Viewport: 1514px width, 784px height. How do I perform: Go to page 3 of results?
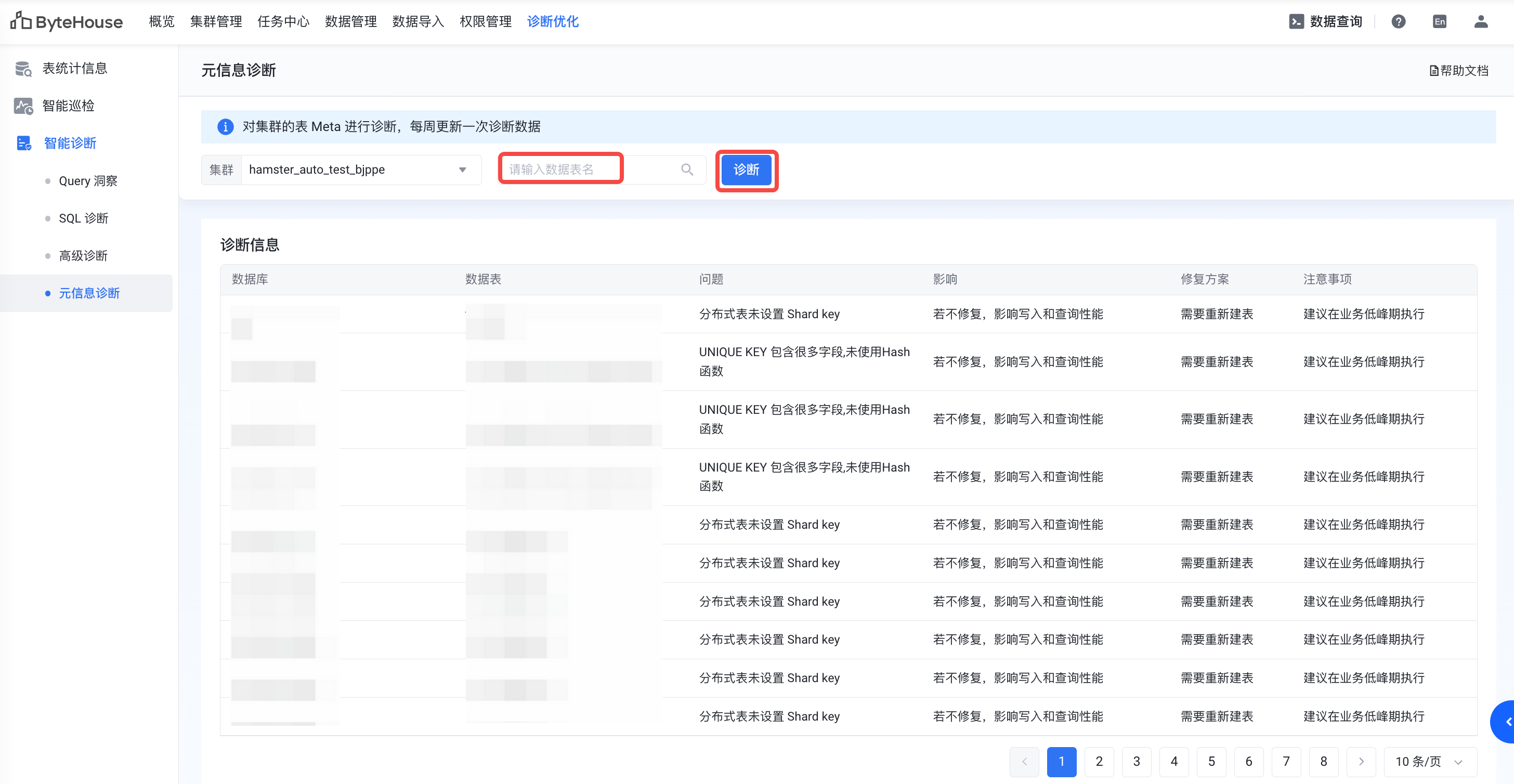pos(1136,762)
